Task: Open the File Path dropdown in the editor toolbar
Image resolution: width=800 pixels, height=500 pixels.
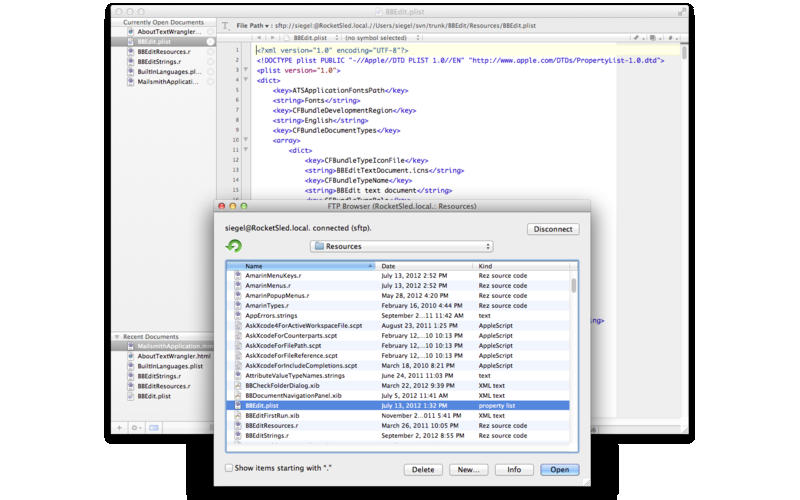Action: pyautogui.click(x=252, y=26)
